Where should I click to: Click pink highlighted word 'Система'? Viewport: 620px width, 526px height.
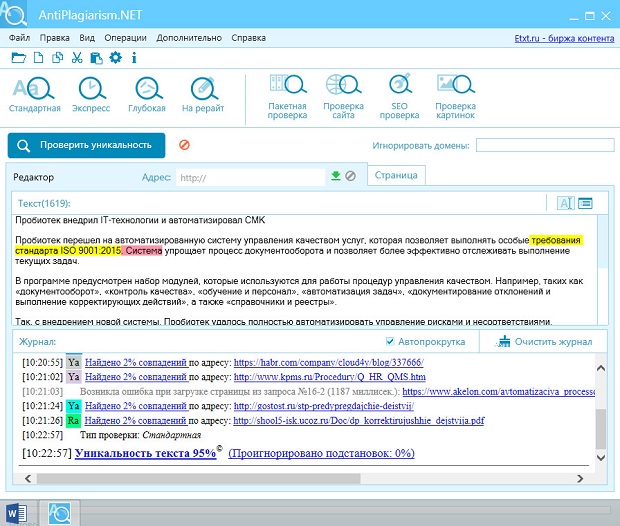coord(144,251)
